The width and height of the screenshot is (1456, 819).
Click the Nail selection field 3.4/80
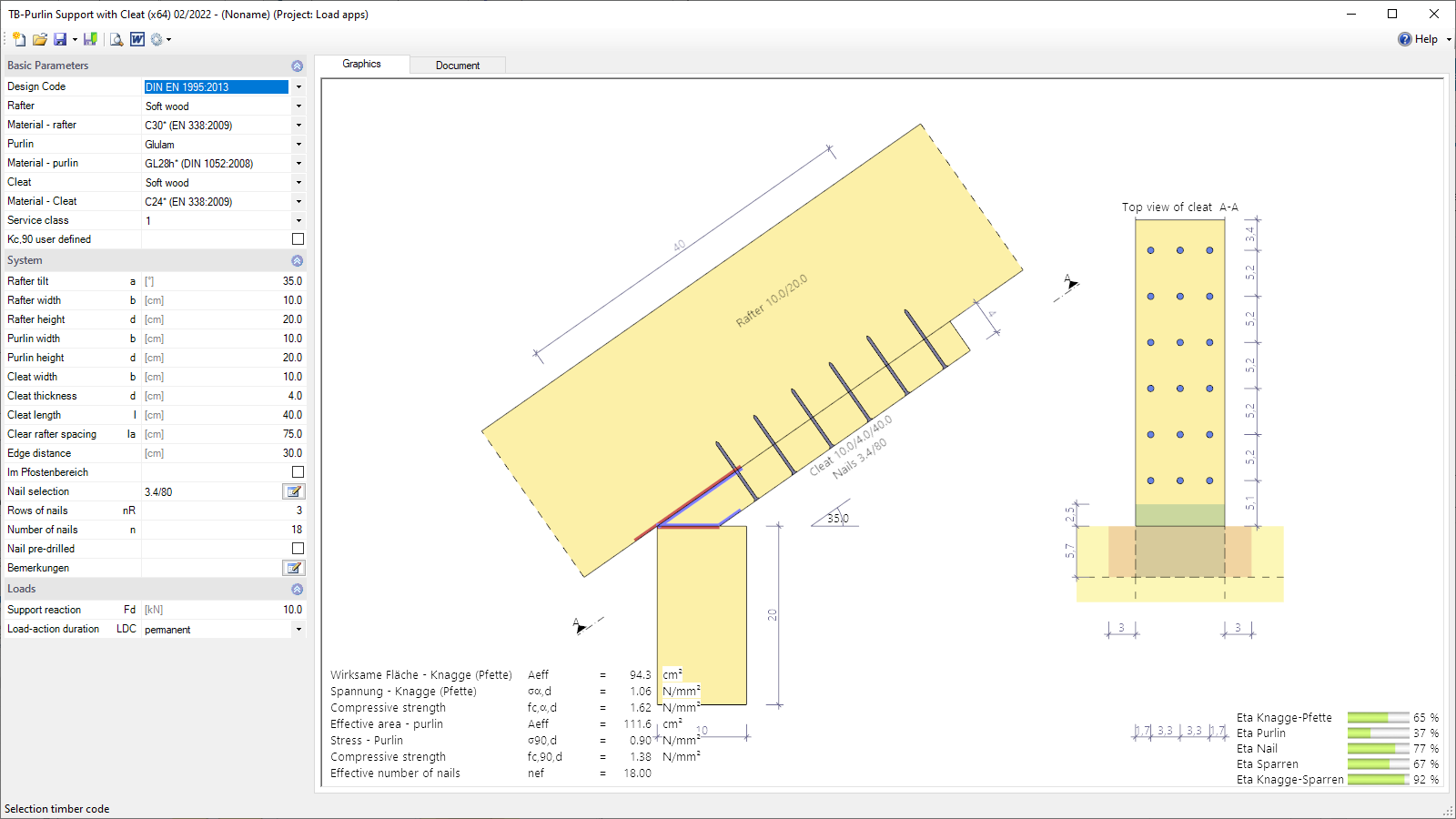211,491
